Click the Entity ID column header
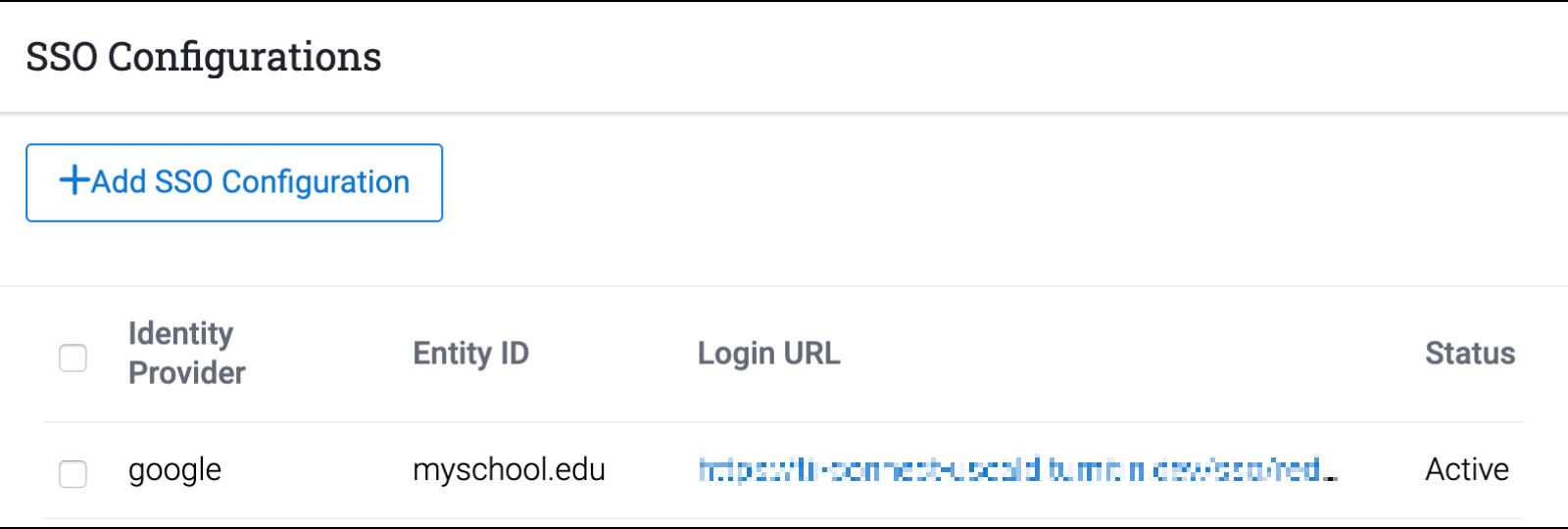The width and height of the screenshot is (1568, 529). 470,353
